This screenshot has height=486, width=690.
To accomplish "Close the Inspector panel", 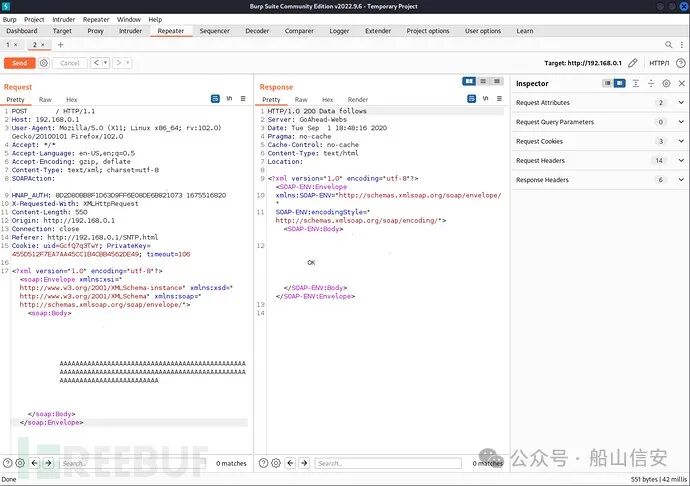I will [682, 83].
